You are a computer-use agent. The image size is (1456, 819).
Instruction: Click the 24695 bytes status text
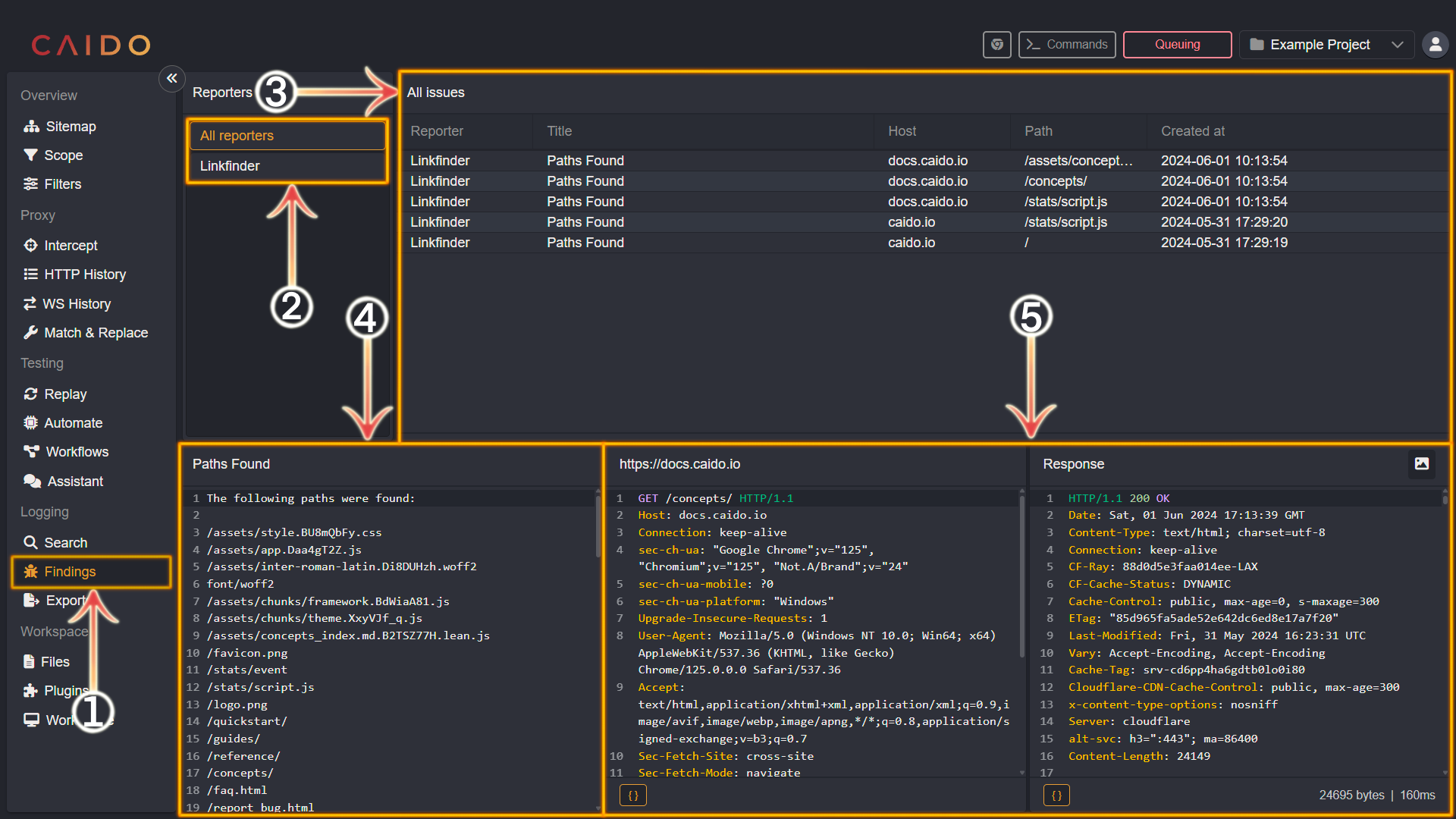pos(1351,795)
